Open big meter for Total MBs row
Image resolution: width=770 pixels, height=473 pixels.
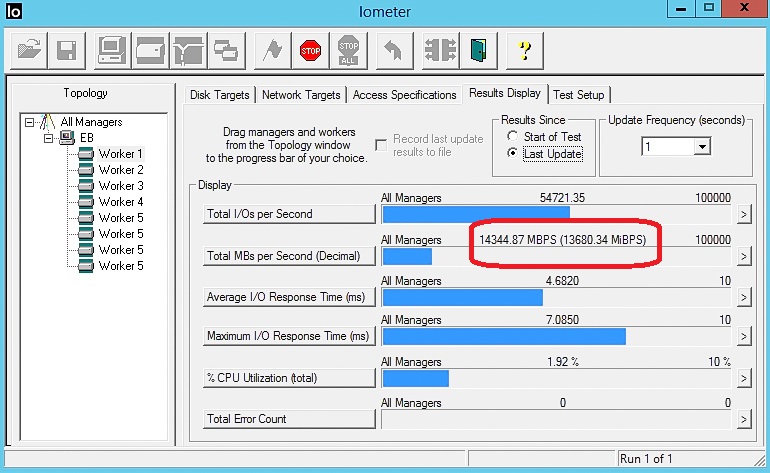click(x=744, y=256)
